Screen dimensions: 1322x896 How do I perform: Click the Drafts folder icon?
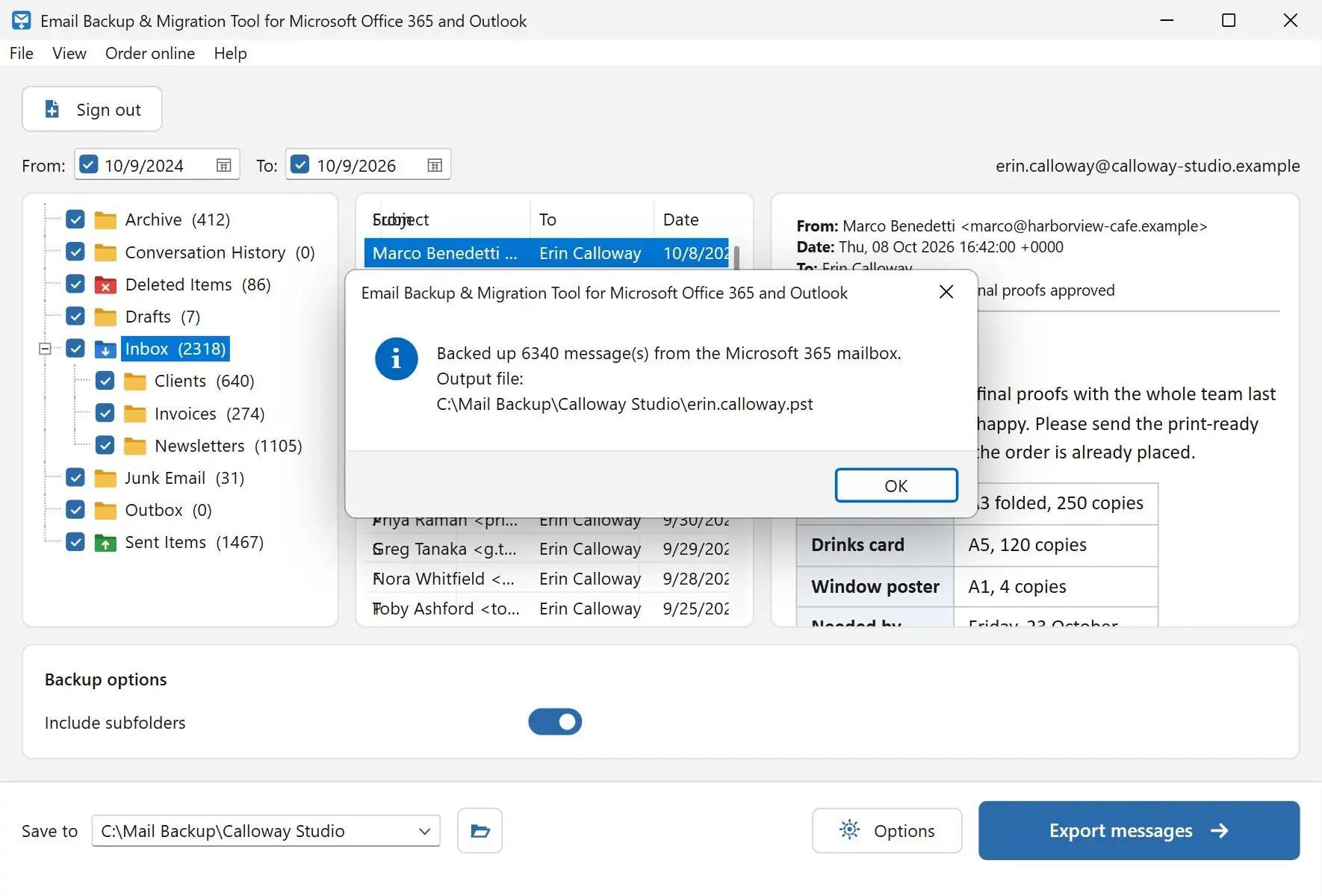tap(105, 317)
